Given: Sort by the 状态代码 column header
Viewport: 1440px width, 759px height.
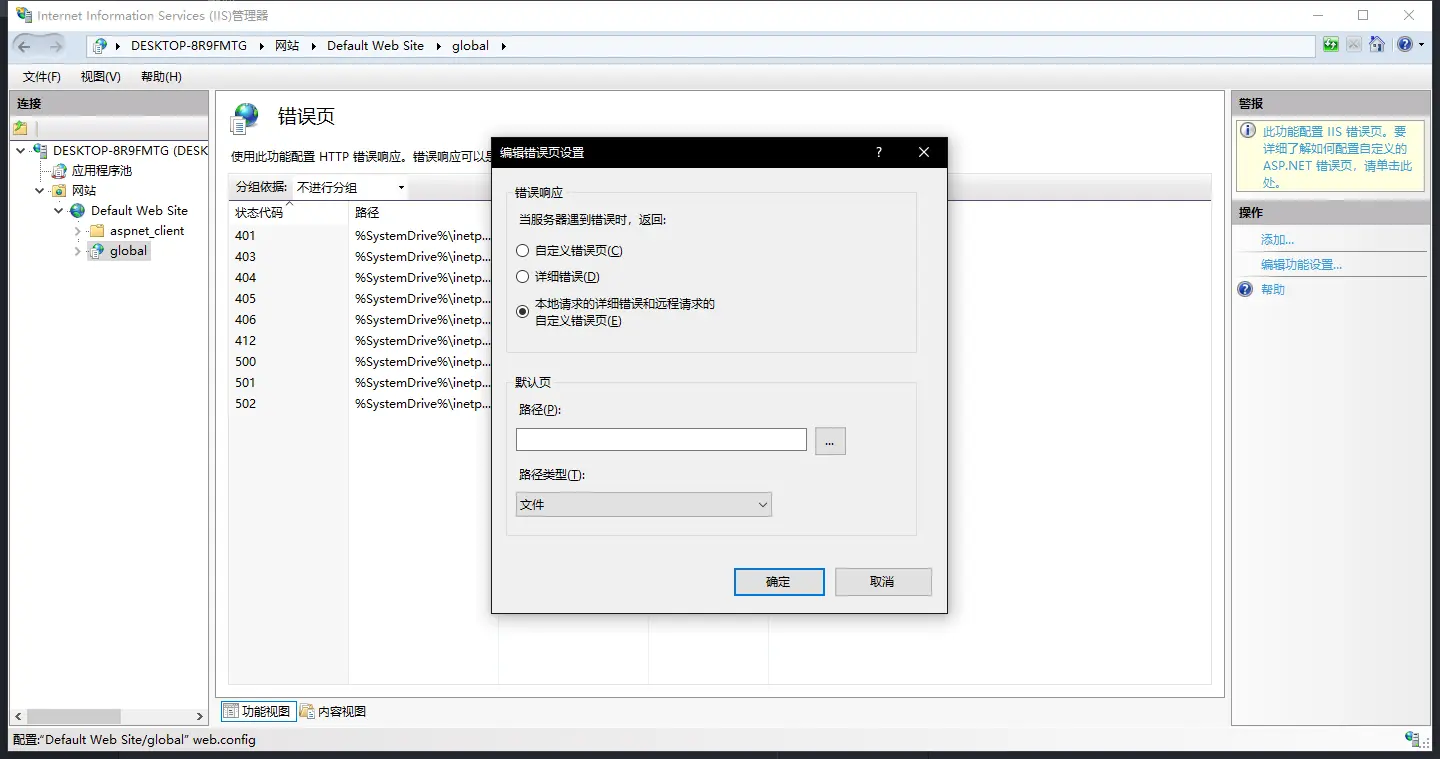Looking at the screenshot, I should 288,213.
